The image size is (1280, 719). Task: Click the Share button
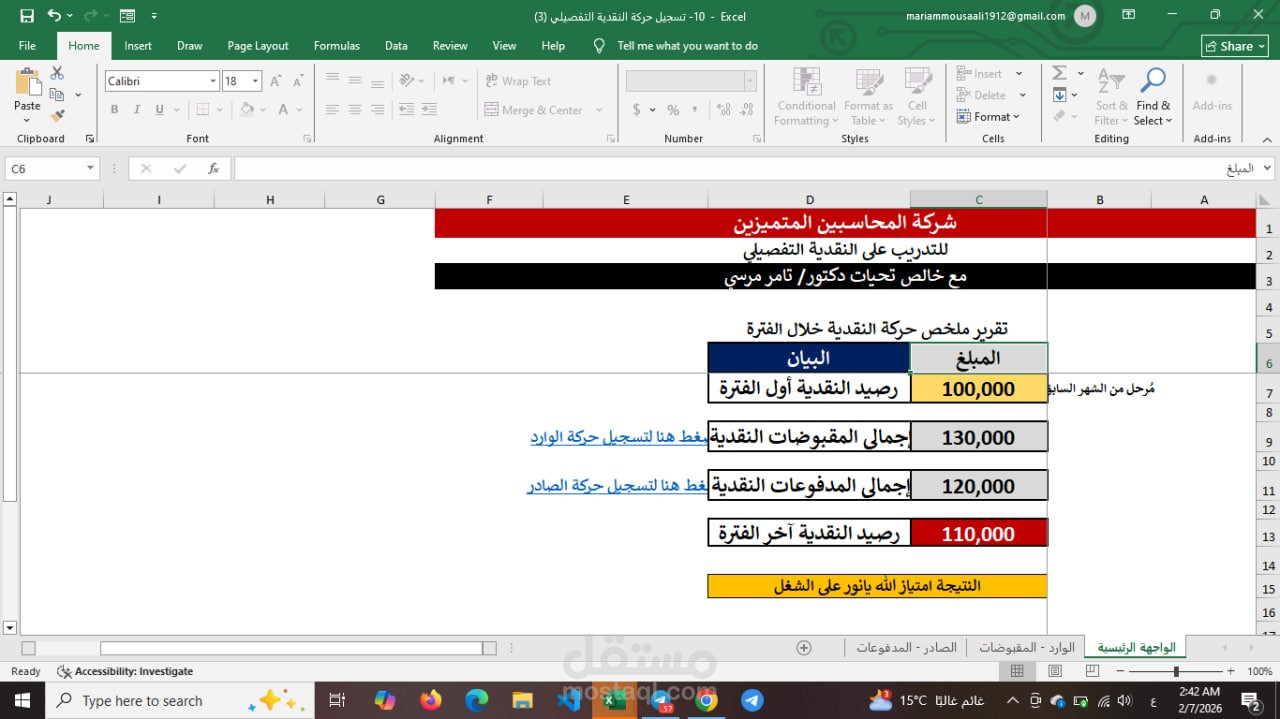coord(1233,45)
